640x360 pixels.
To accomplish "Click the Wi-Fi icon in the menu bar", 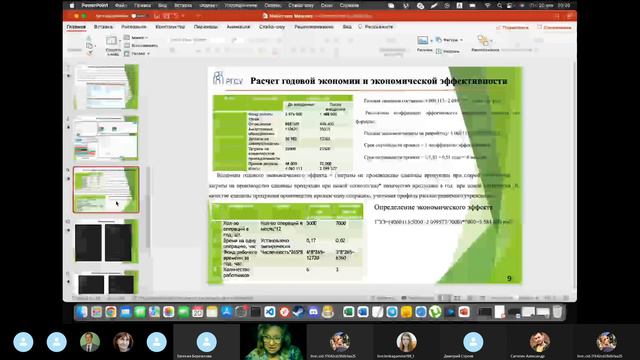I will 487,6.
